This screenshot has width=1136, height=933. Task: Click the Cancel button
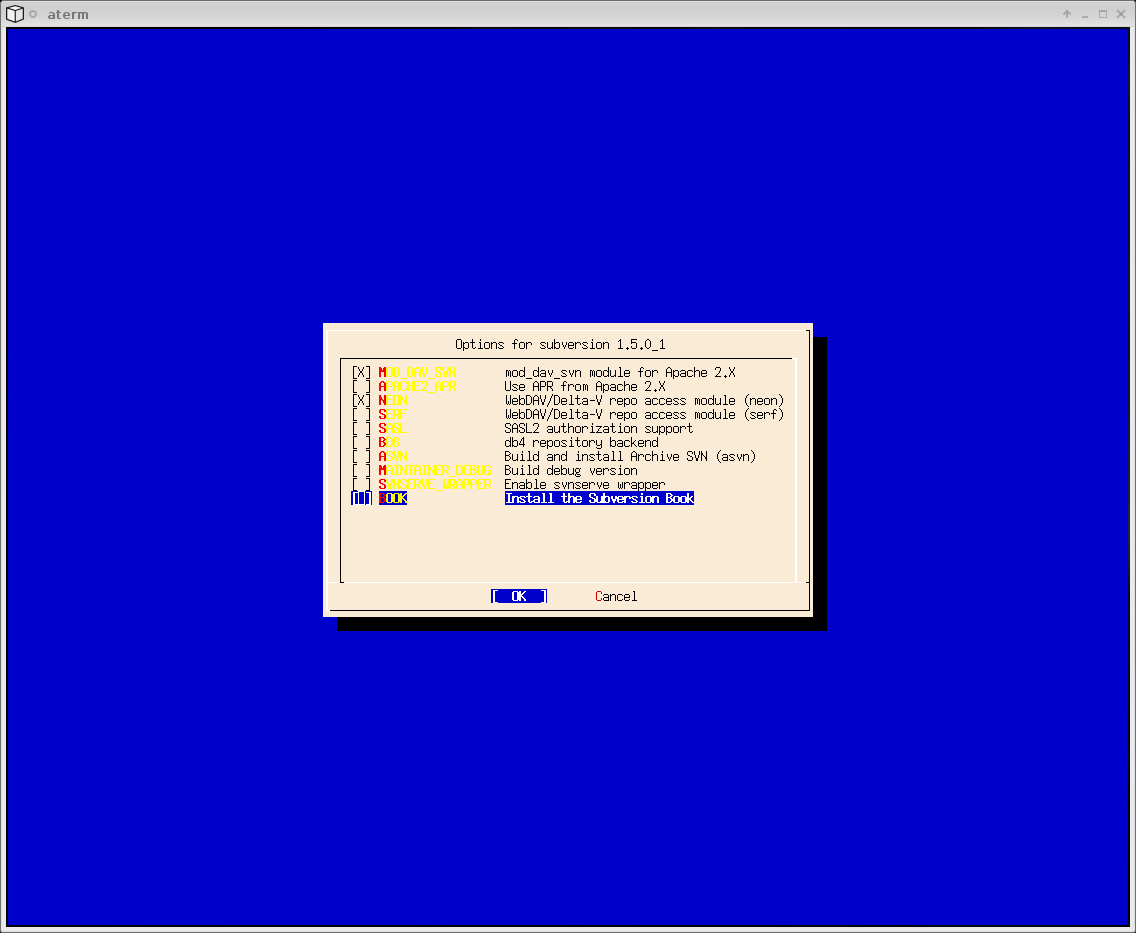point(616,596)
